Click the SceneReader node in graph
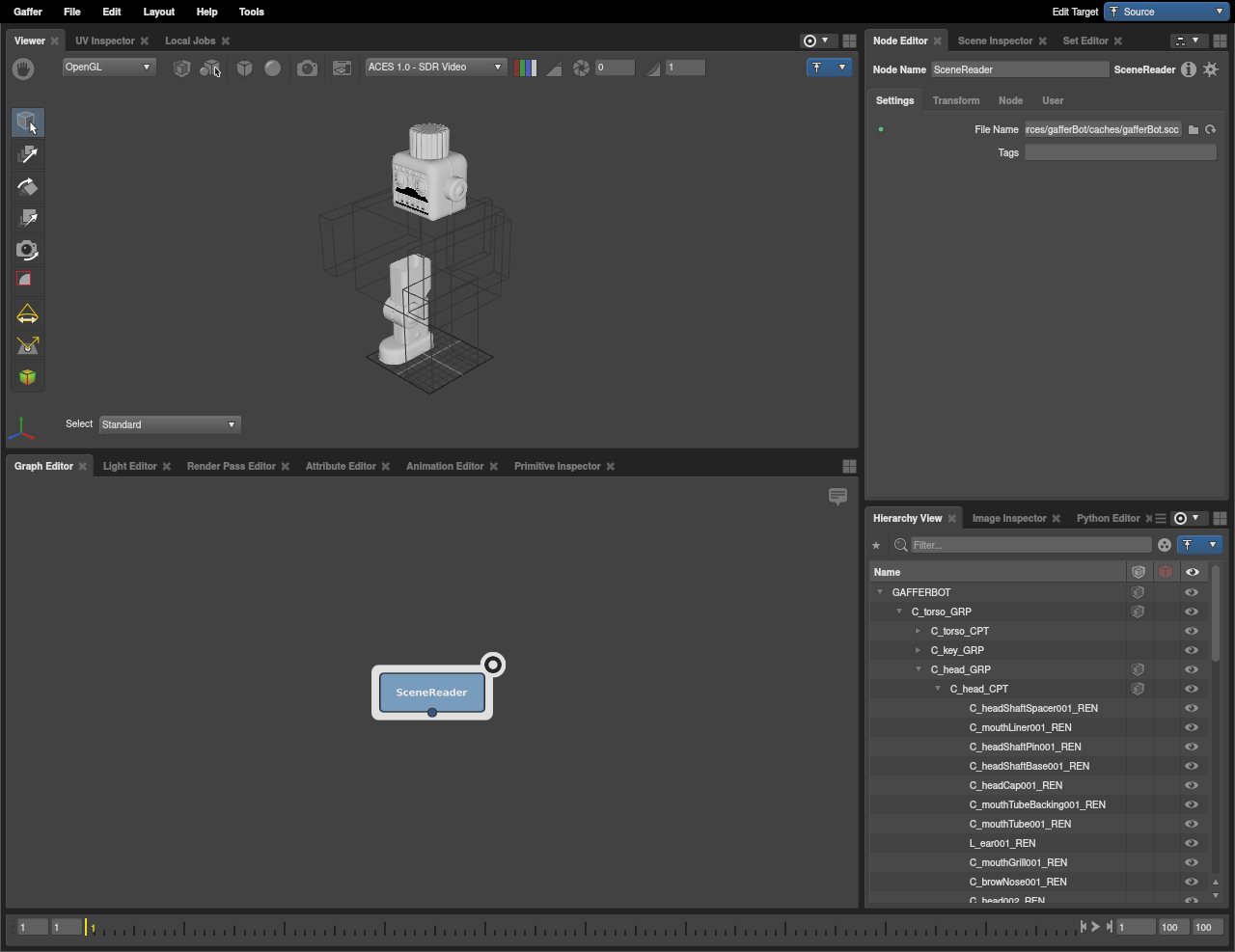The image size is (1235, 952). pos(431,693)
